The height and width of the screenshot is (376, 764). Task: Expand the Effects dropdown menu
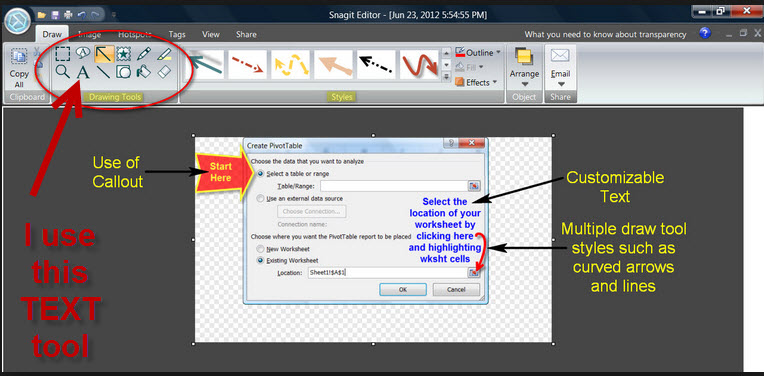[476, 82]
